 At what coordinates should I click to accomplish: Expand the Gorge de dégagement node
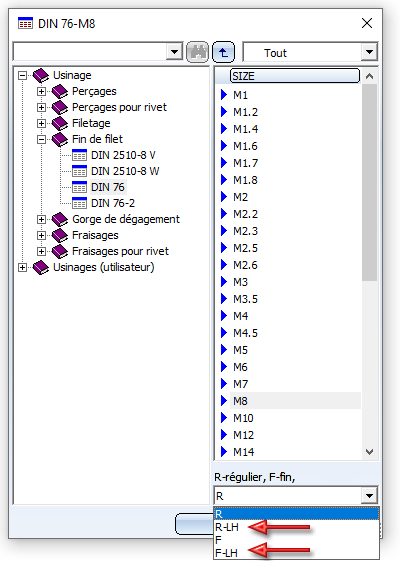(42, 219)
